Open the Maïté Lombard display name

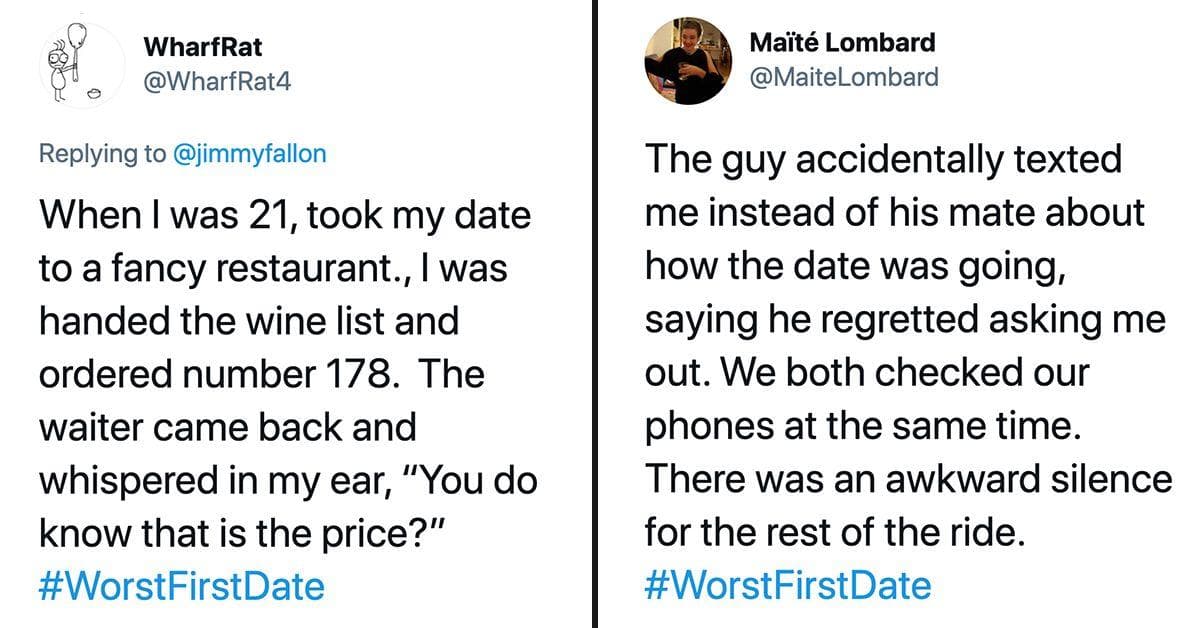(842, 43)
